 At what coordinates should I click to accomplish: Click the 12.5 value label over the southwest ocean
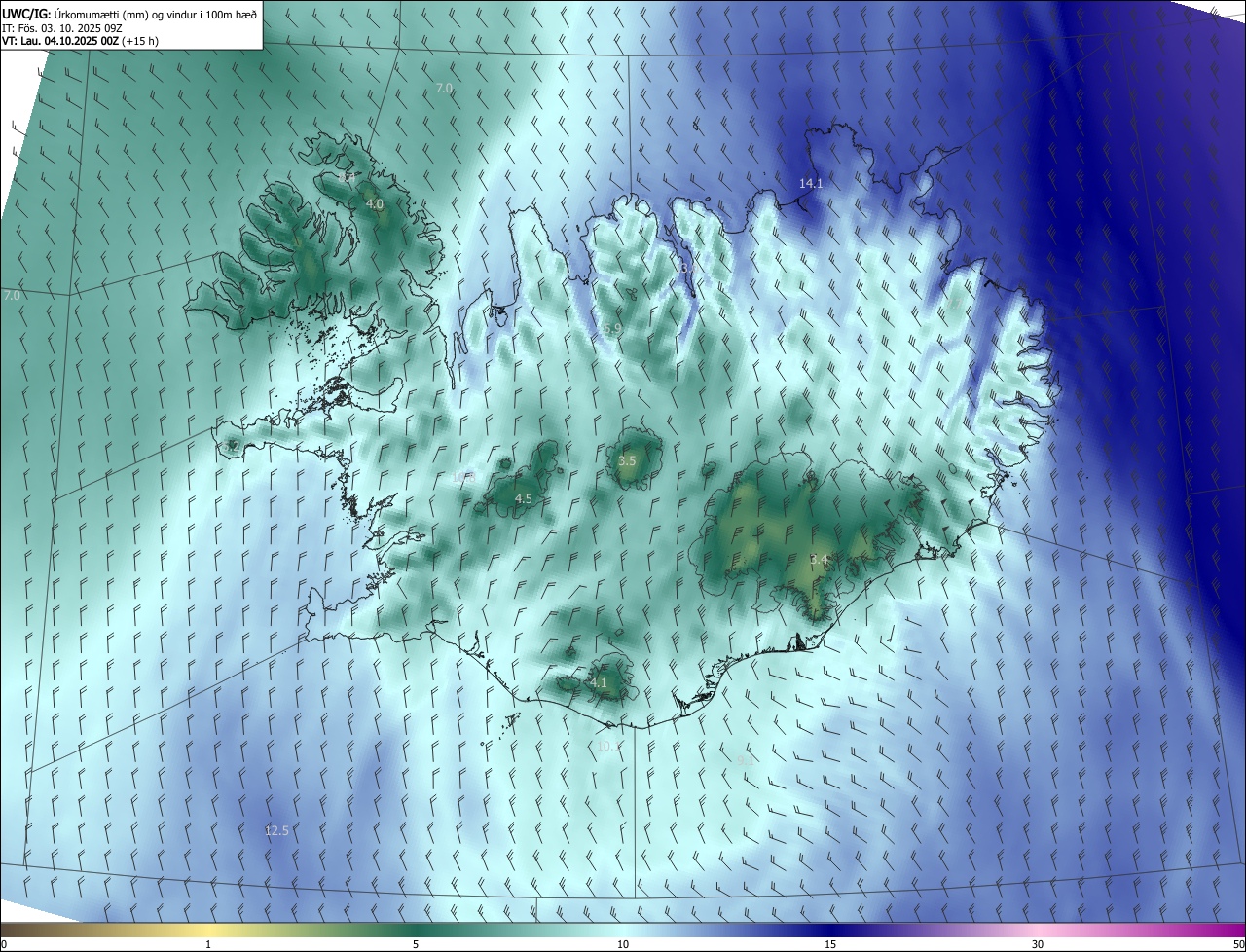point(276,830)
